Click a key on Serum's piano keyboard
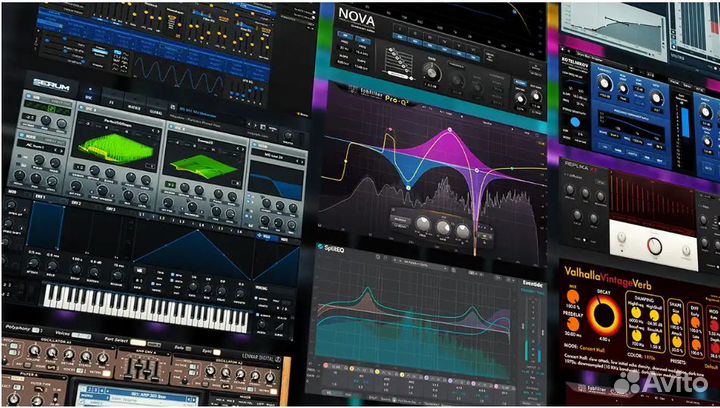The height and width of the screenshot is (408, 720). tap(146, 307)
